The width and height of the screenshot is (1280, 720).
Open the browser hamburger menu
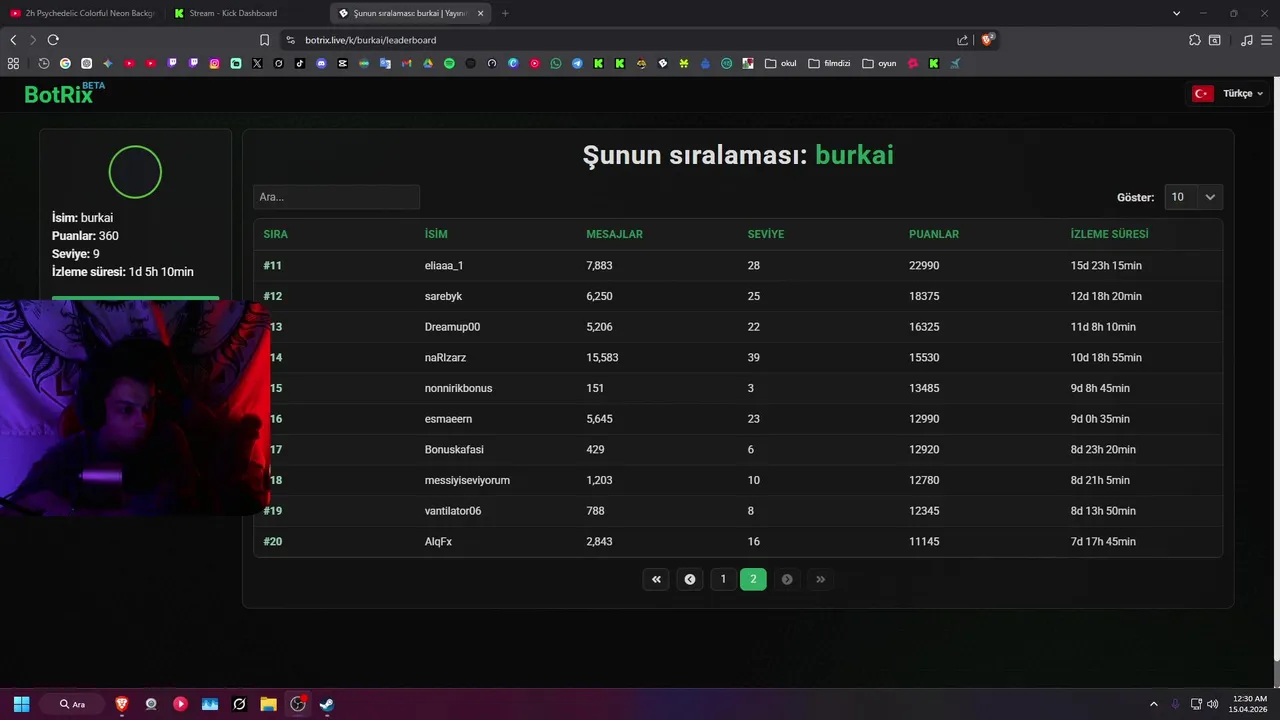(1267, 40)
